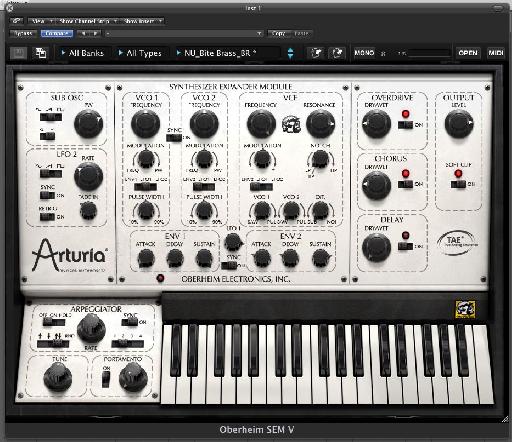Click the VCF Frequency knob
Image resolution: width=512 pixels, height=442 pixels.
tap(261, 124)
